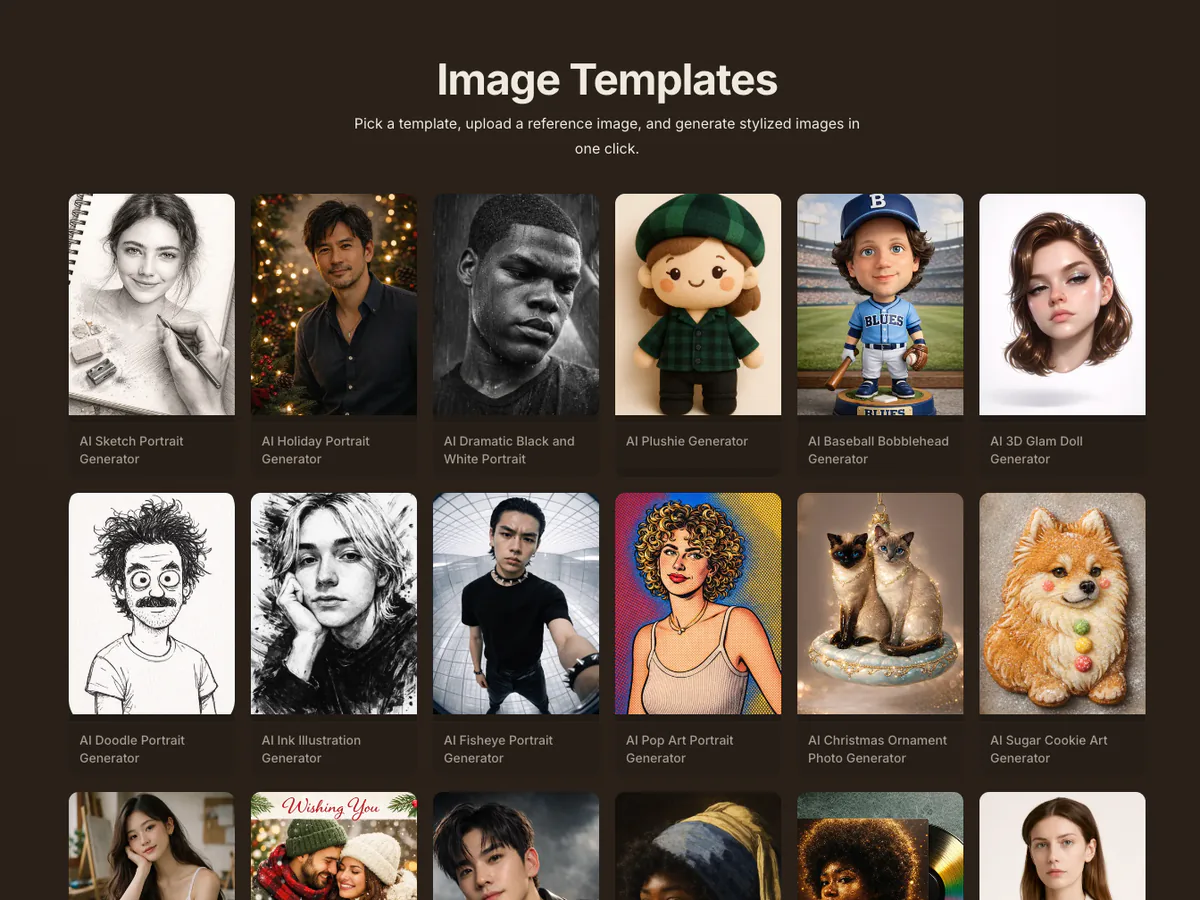Open the AI Sketch Portrait Generator thumbnail

coord(152,304)
